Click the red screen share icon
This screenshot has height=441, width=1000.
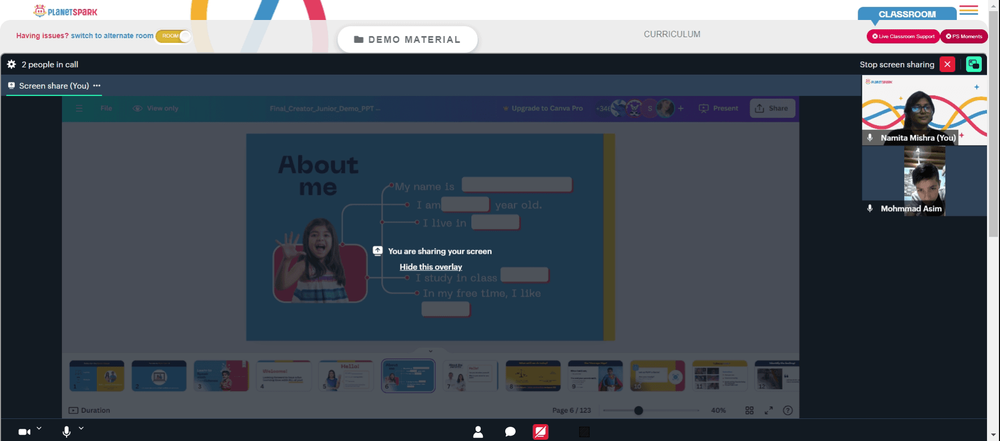540,432
